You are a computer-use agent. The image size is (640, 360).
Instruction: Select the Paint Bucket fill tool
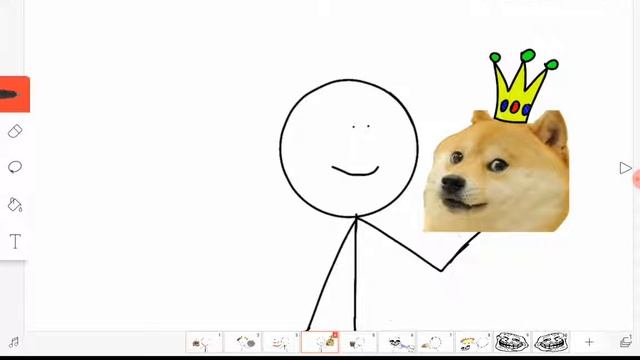[15, 204]
